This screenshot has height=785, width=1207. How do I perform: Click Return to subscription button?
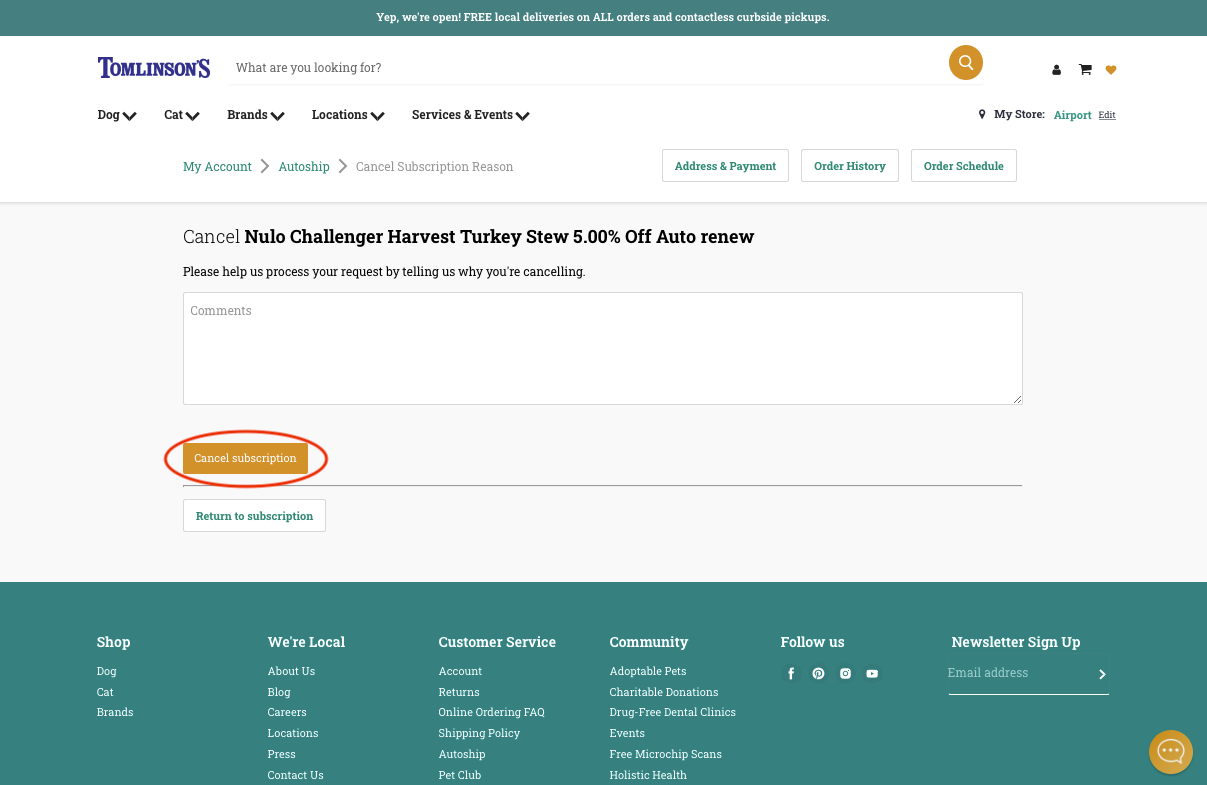tap(254, 516)
